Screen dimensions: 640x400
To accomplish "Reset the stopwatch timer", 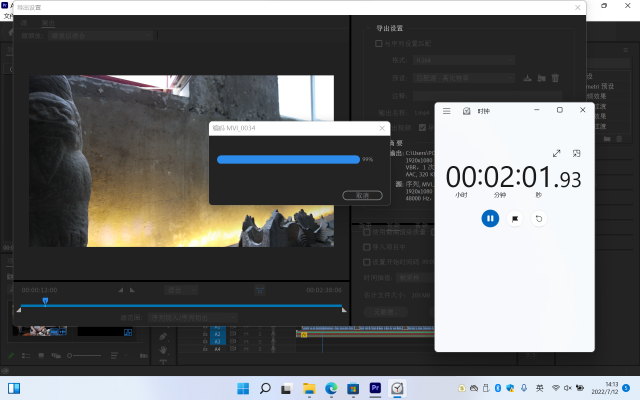I will coord(539,219).
